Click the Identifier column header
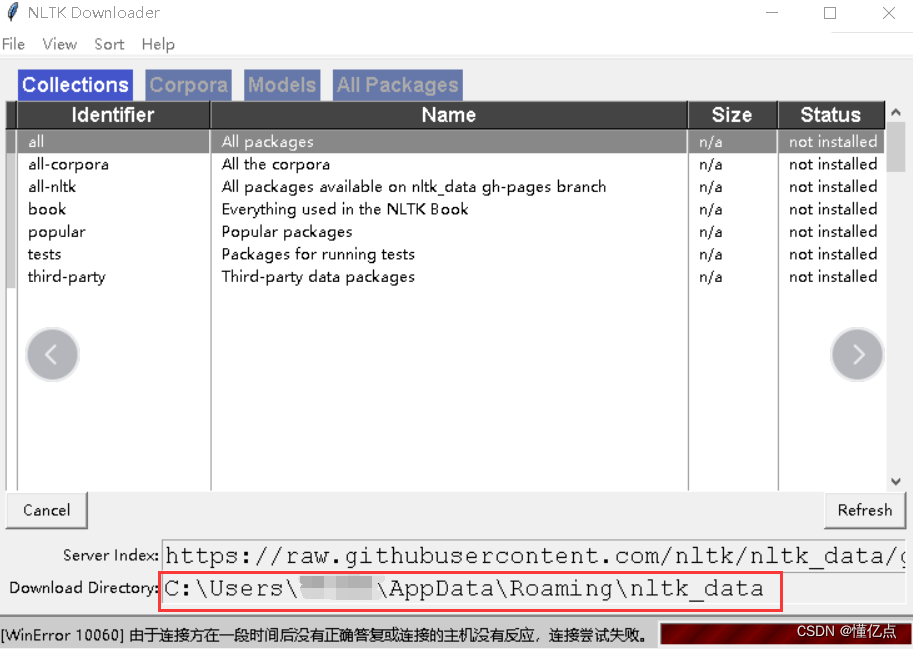 click(112, 114)
